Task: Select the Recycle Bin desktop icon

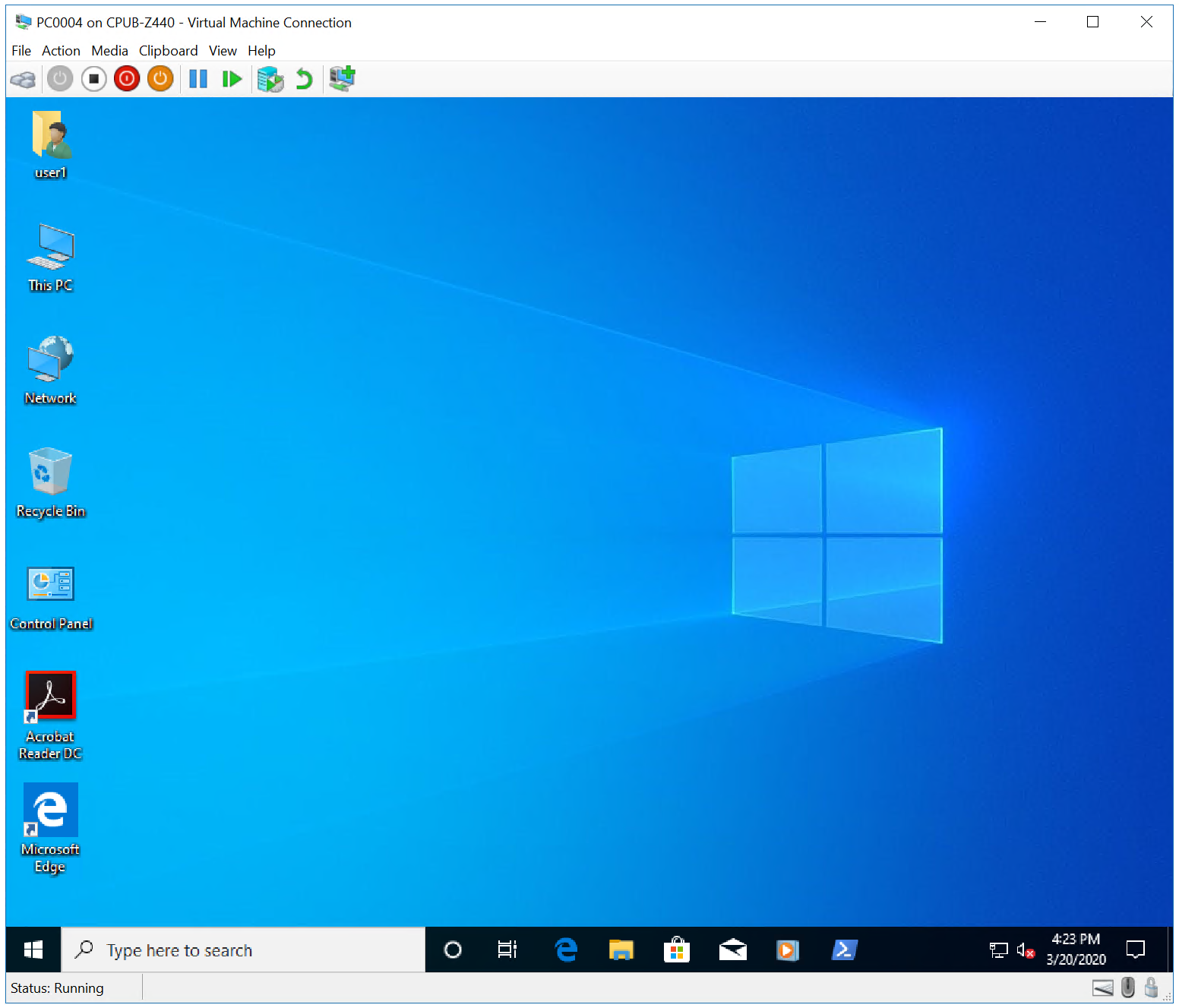Action: [50, 472]
